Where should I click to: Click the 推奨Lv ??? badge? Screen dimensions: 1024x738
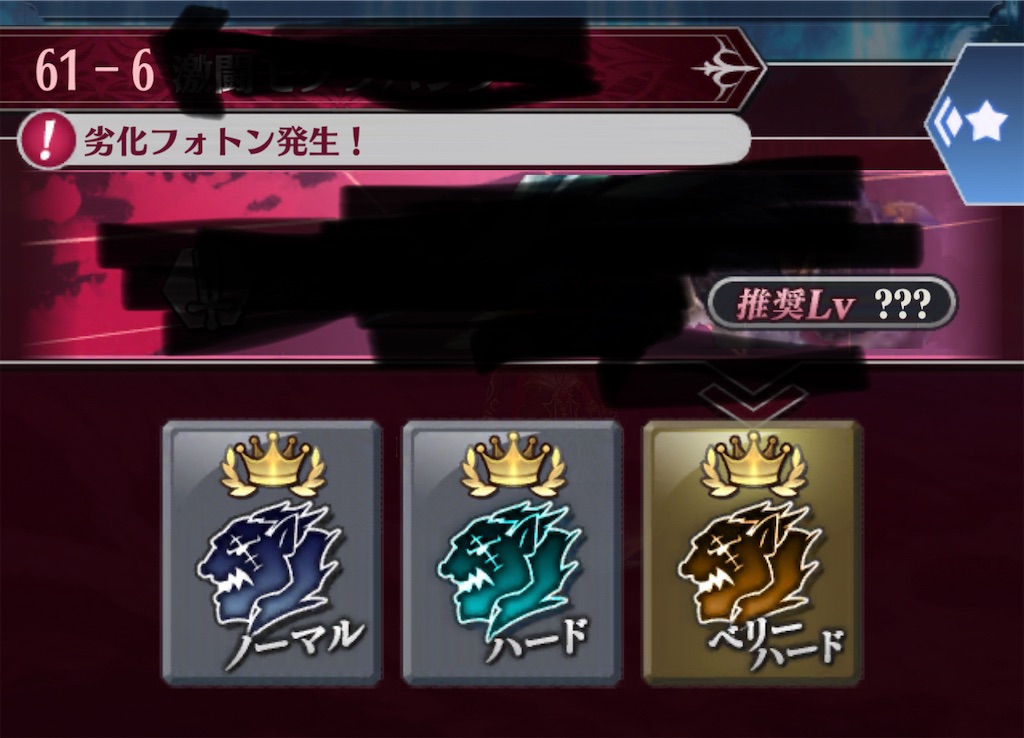point(832,304)
